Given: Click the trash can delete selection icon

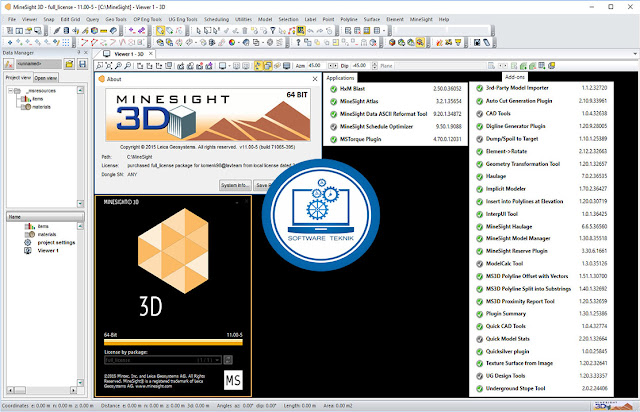Looking at the screenshot, I should click(x=244, y=31).
